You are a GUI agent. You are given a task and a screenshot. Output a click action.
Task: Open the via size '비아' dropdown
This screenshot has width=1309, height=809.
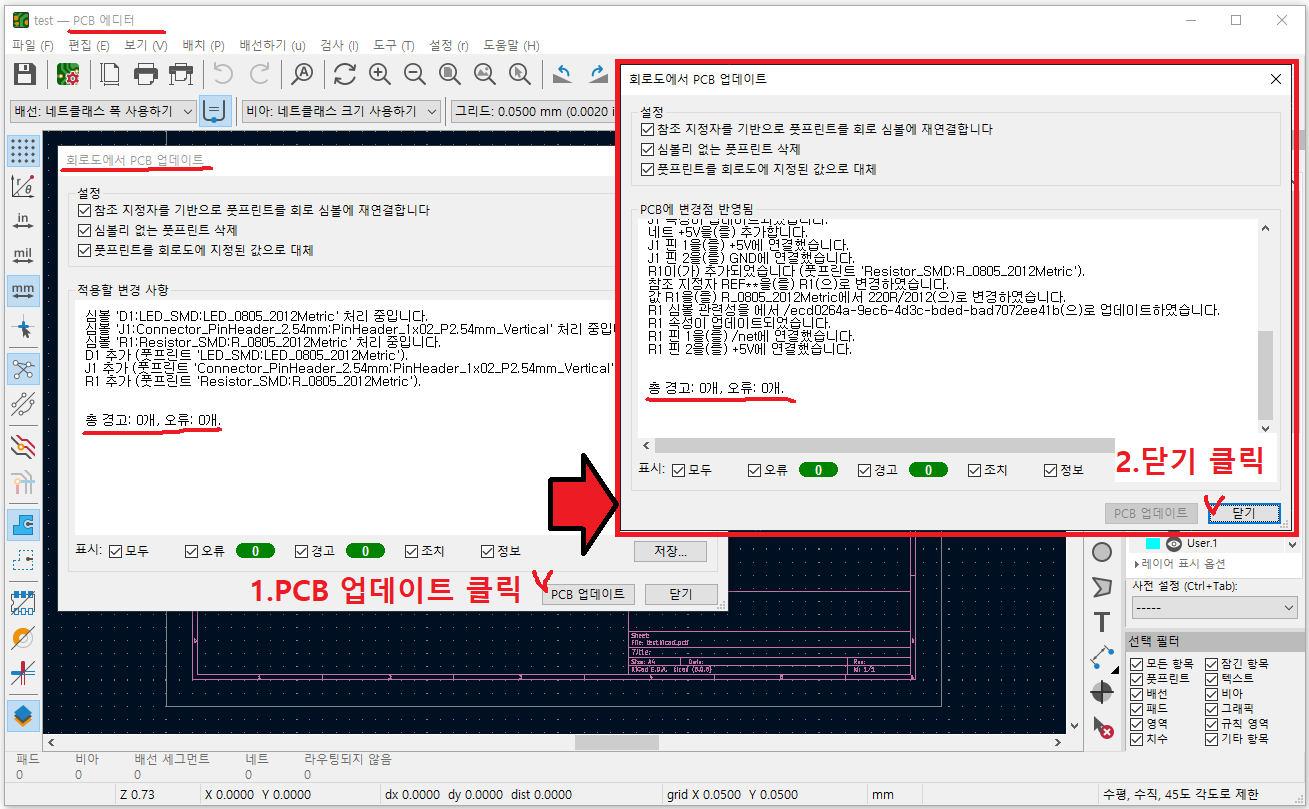pos(342,111)
